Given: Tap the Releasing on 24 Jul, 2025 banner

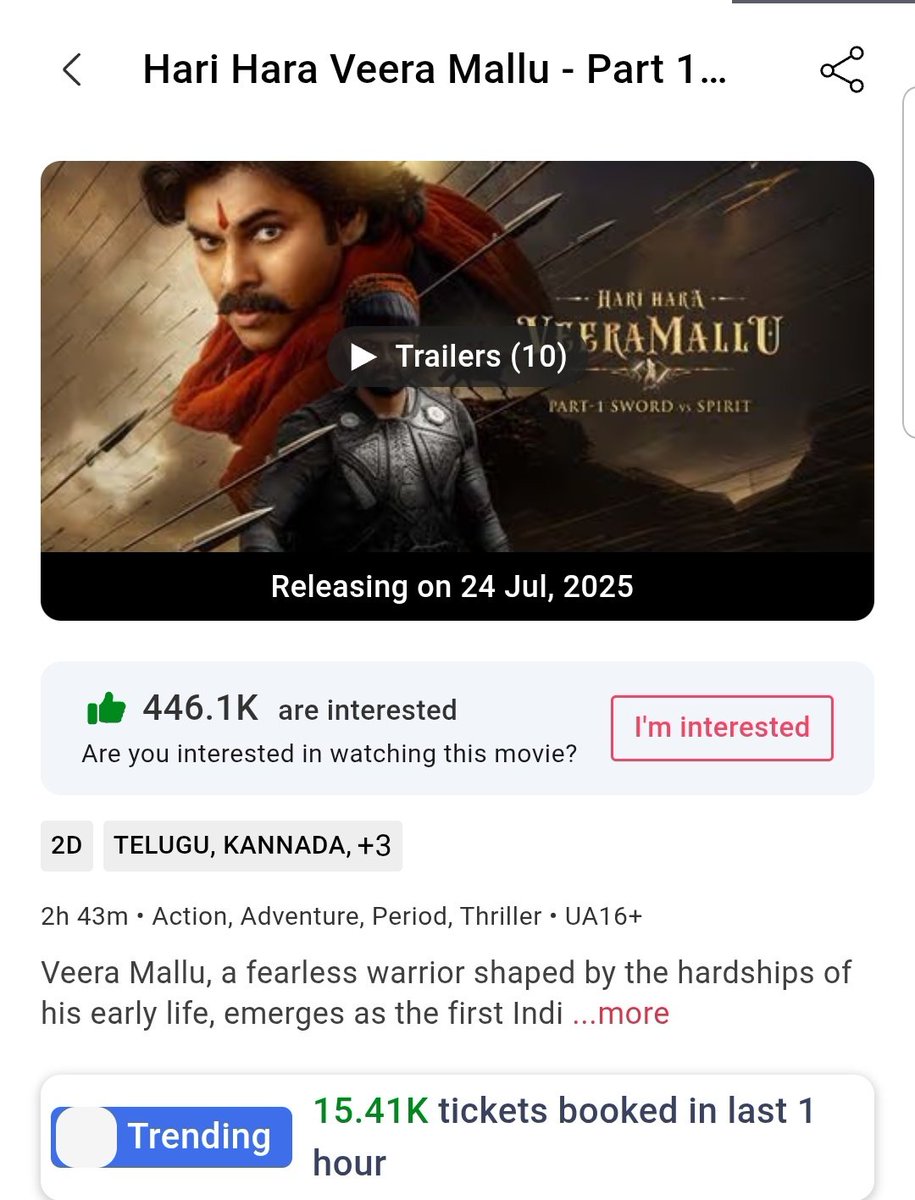Looking at the screenshot, I should coord(457,586).
